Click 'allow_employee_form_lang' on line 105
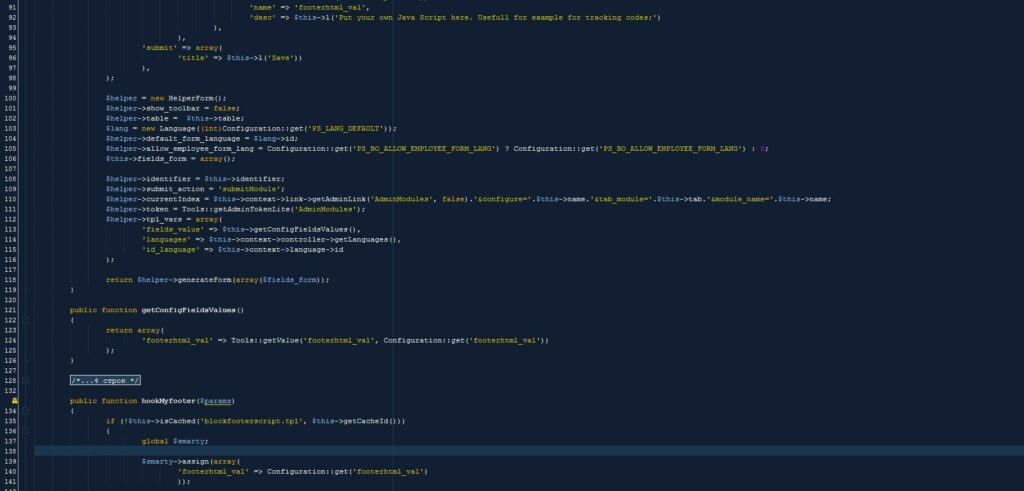This screenshot has height=491, width=1024. [199, 149]
